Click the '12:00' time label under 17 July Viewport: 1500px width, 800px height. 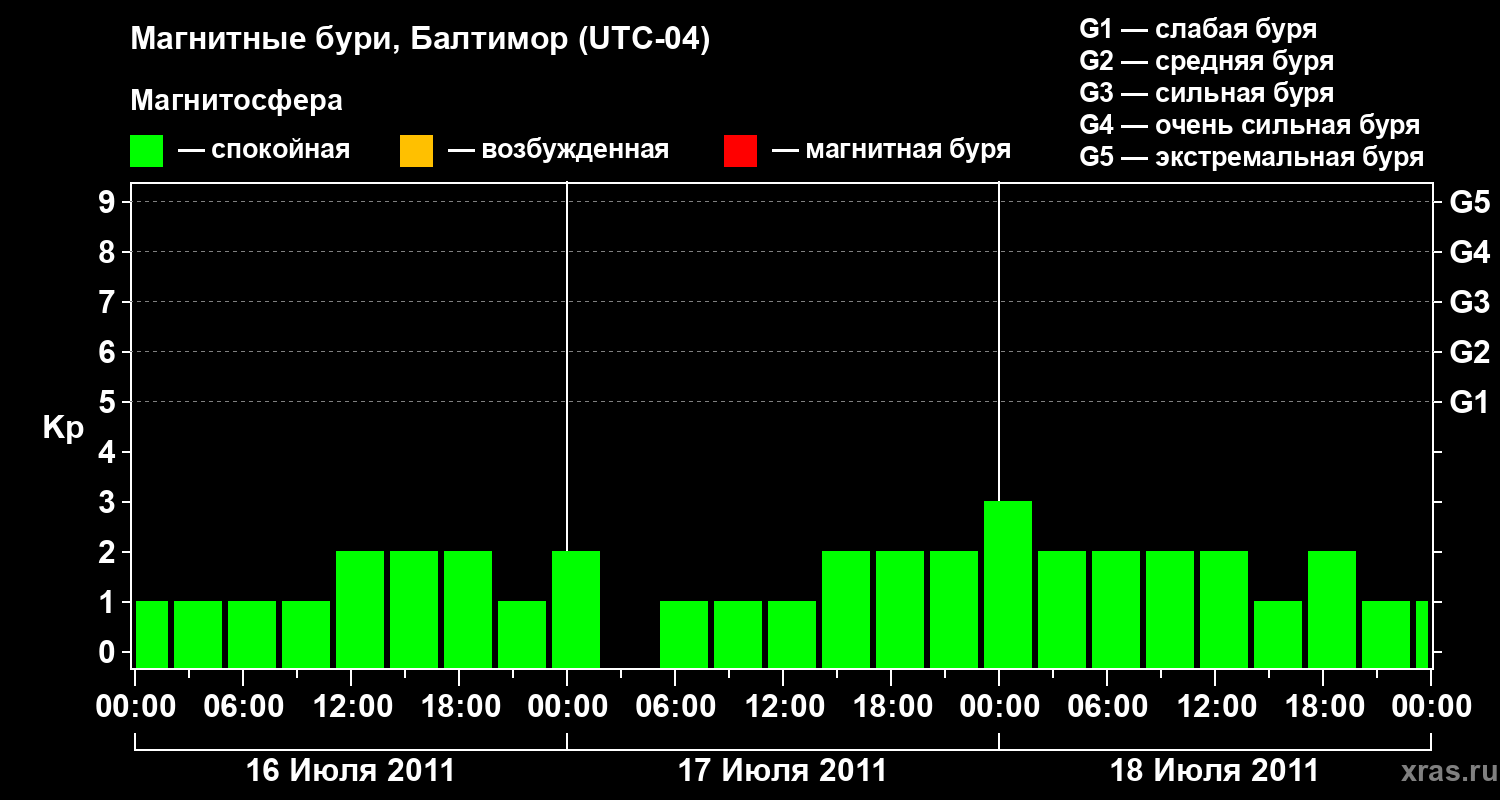[x=783, y=707]
